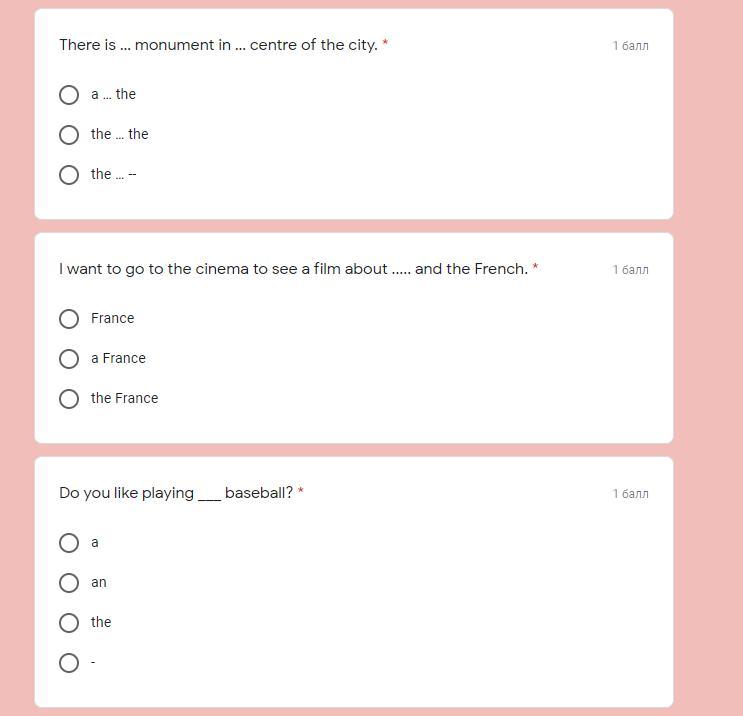This screenshot has width=743, height=716.
Task: Click the "1 балл" label on the baseball question
Action: (x=630, y=494)
